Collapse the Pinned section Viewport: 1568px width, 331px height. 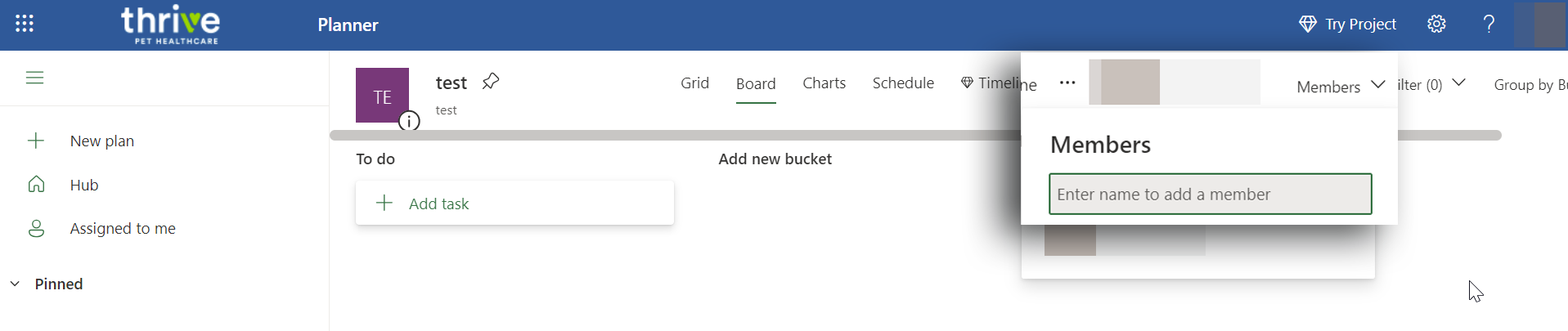point(15,284)
